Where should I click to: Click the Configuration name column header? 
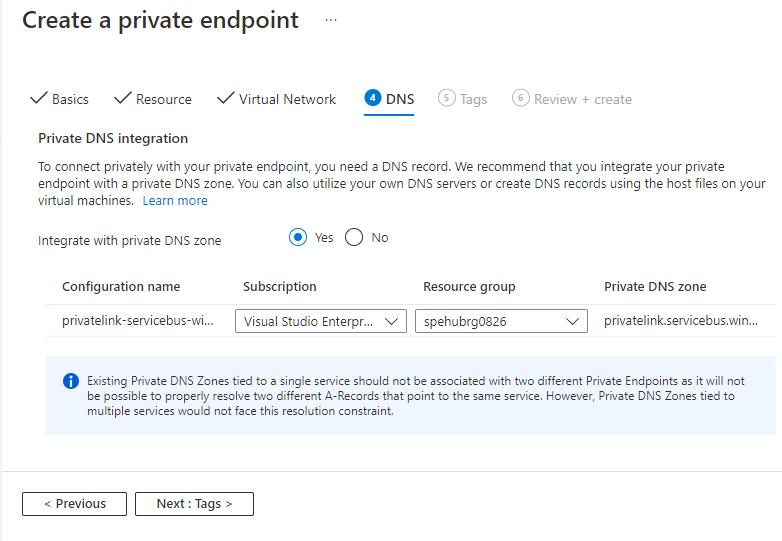(121, 287)
